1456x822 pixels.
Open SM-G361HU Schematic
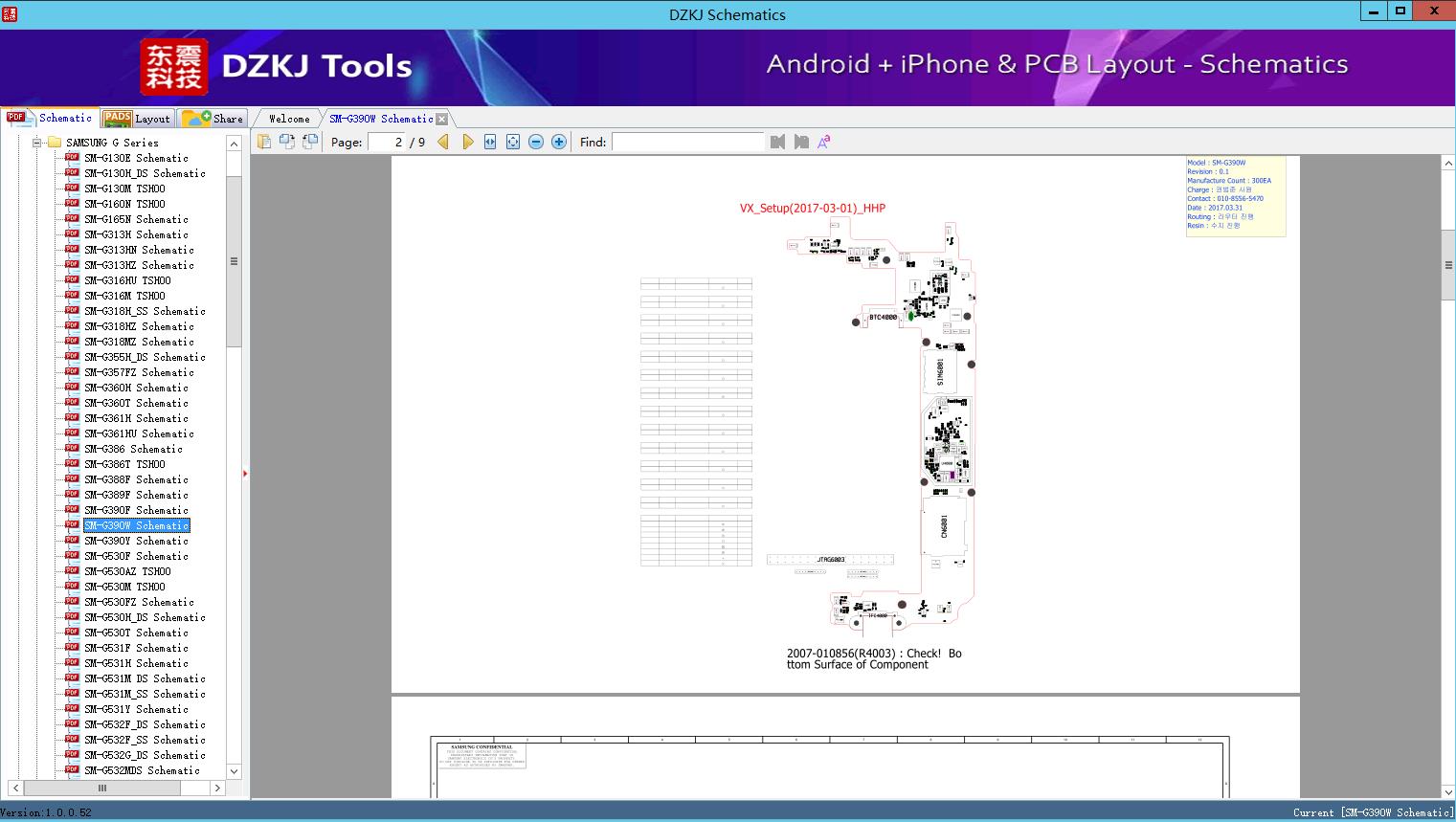click(139, 433)
